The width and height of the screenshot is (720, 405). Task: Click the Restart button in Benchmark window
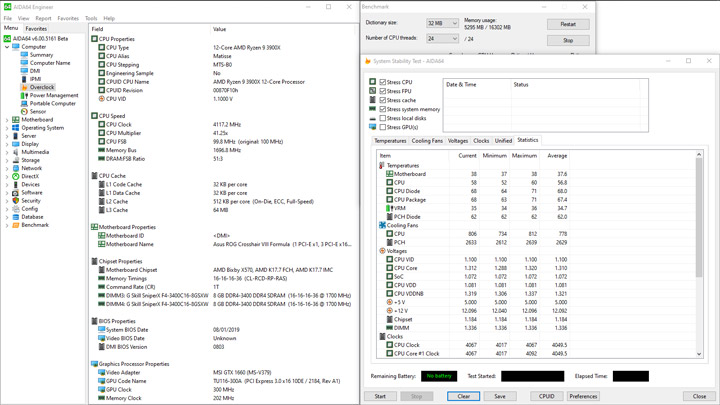pyautogui.click(x=568, y=24)
